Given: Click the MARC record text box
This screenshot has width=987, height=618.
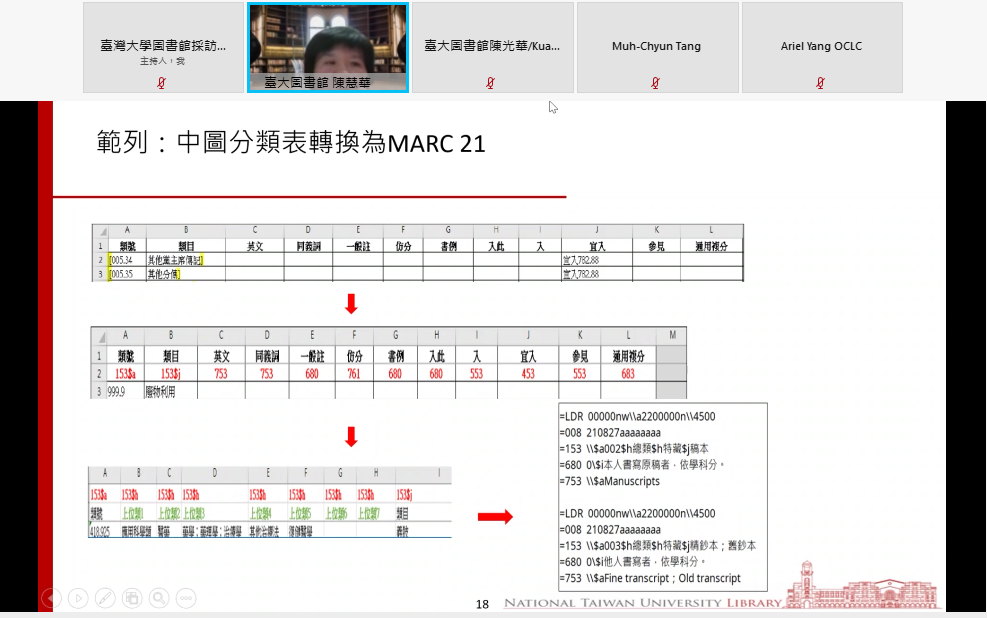Looking at the screenshot, I should pyautogui.click(x=661, y=497).
